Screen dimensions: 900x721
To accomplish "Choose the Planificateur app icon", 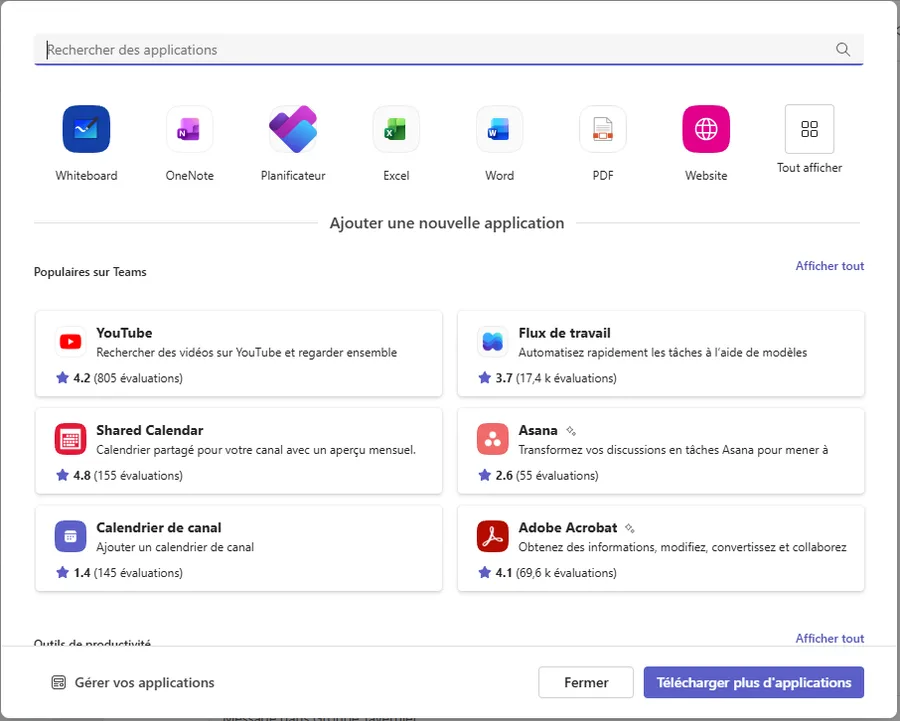I will click(293, 129).
